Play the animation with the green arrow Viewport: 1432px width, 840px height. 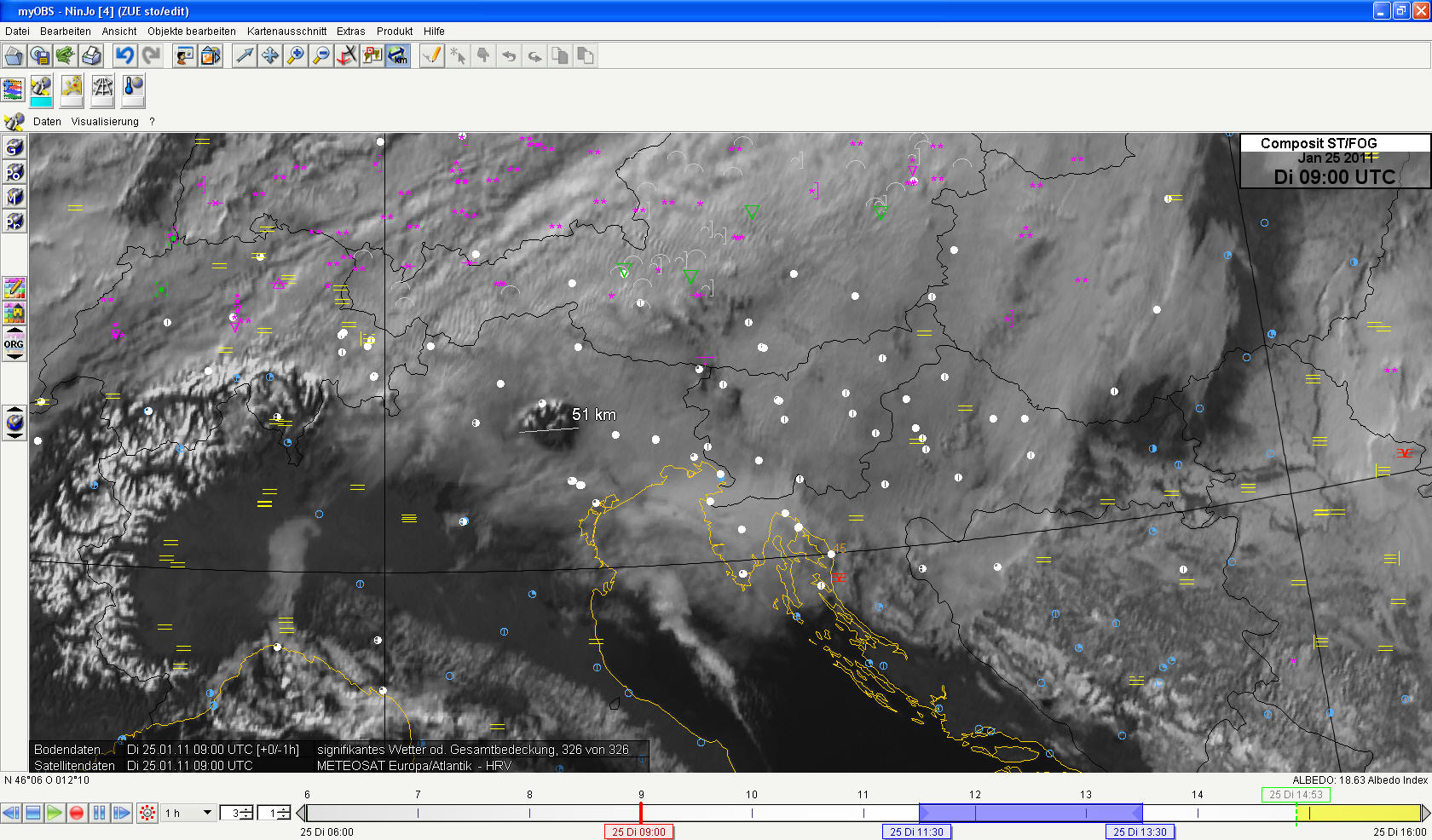click(55, 813)
